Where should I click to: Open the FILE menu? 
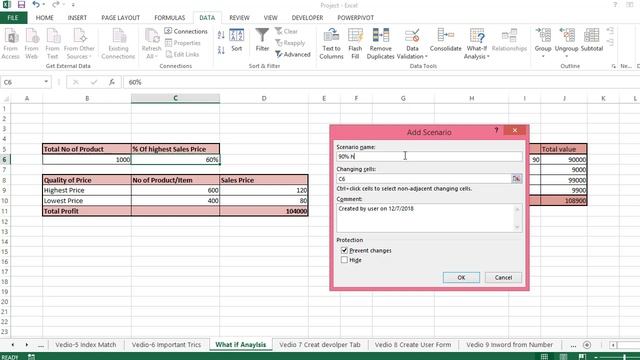[x=13, y=18]
